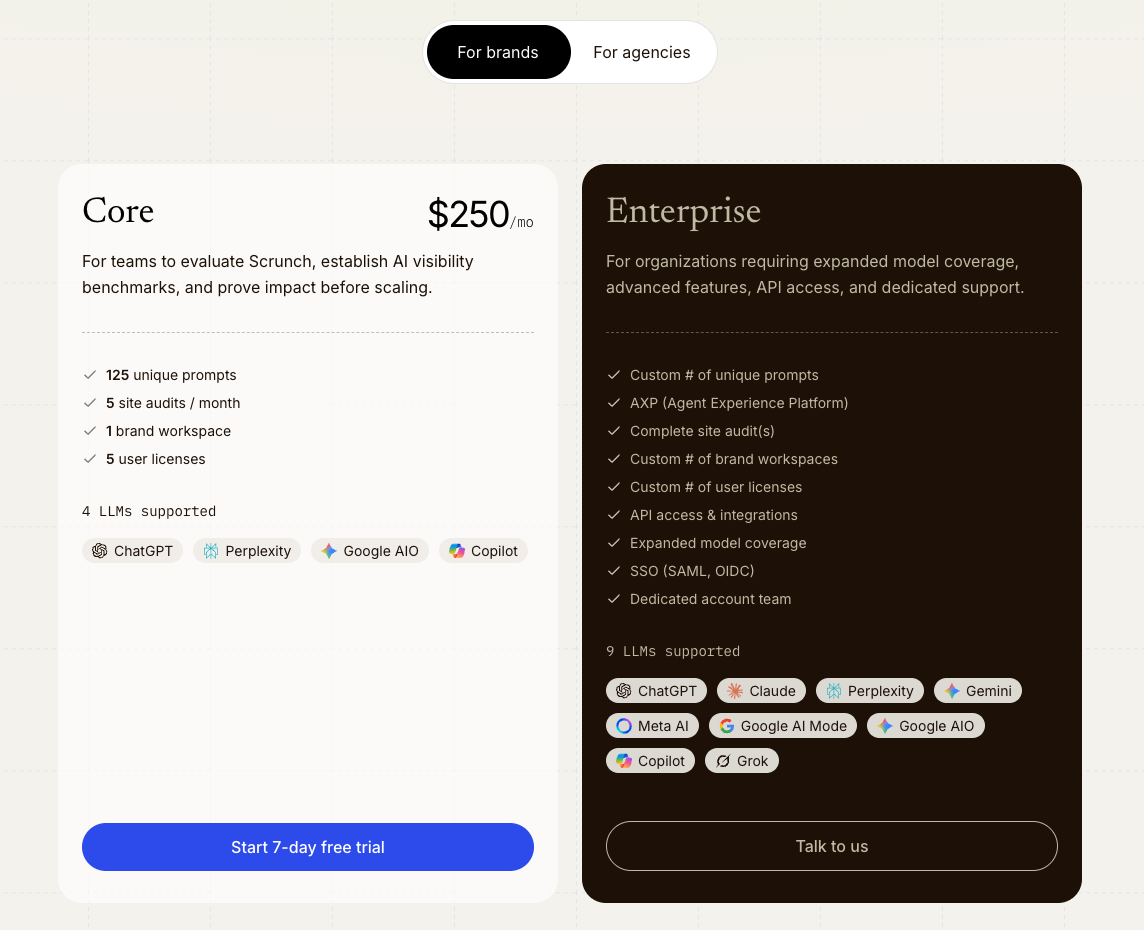Click the Grok icon chip

coord(742,761)
